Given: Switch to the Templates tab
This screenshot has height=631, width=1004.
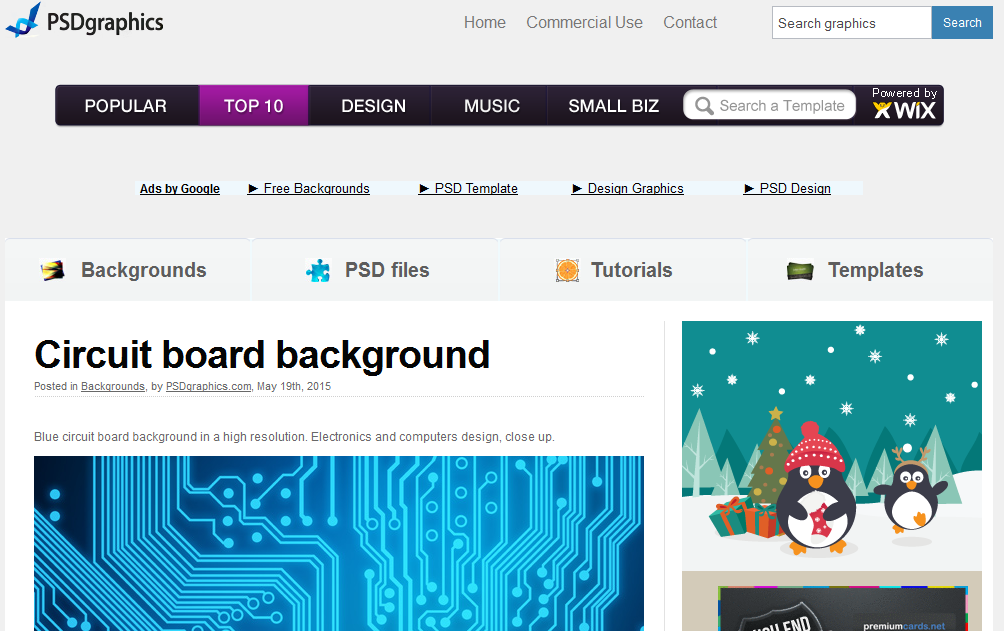Looking at the screenshot, I should [x=870, y=270].
